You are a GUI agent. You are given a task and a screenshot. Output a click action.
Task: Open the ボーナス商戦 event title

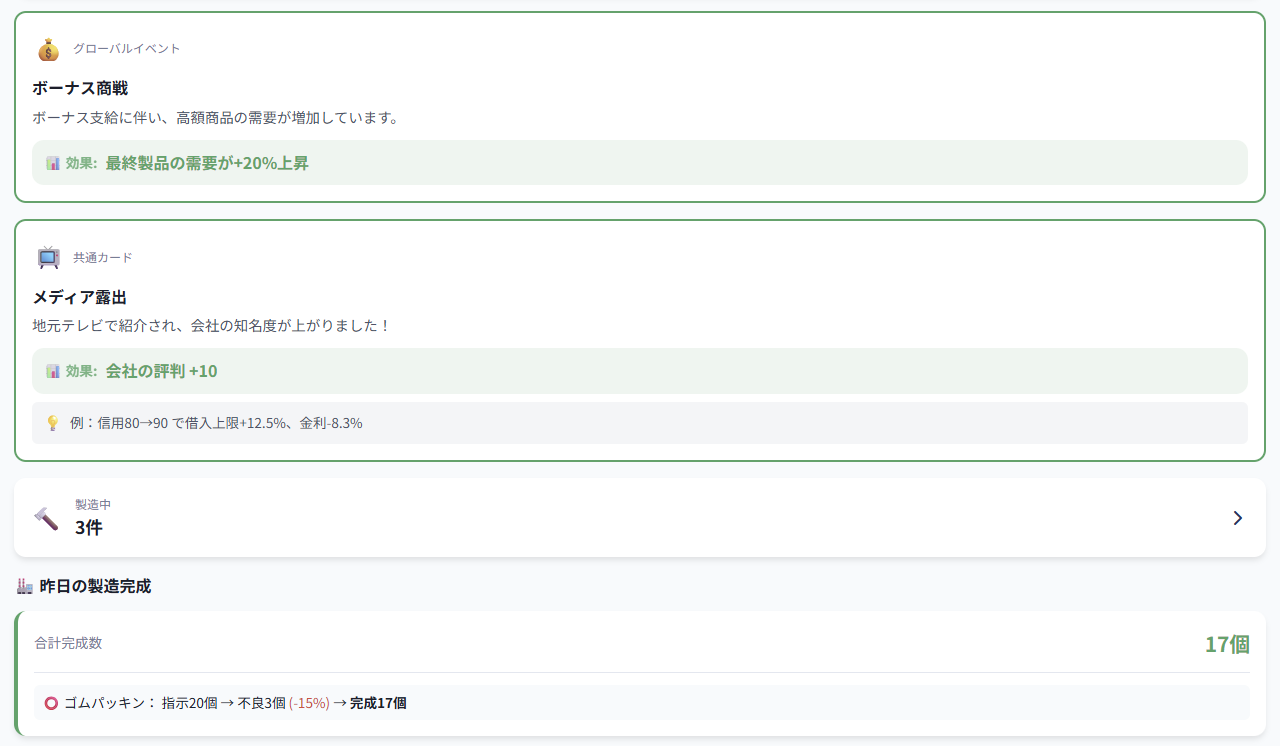(x=80, y=88)
